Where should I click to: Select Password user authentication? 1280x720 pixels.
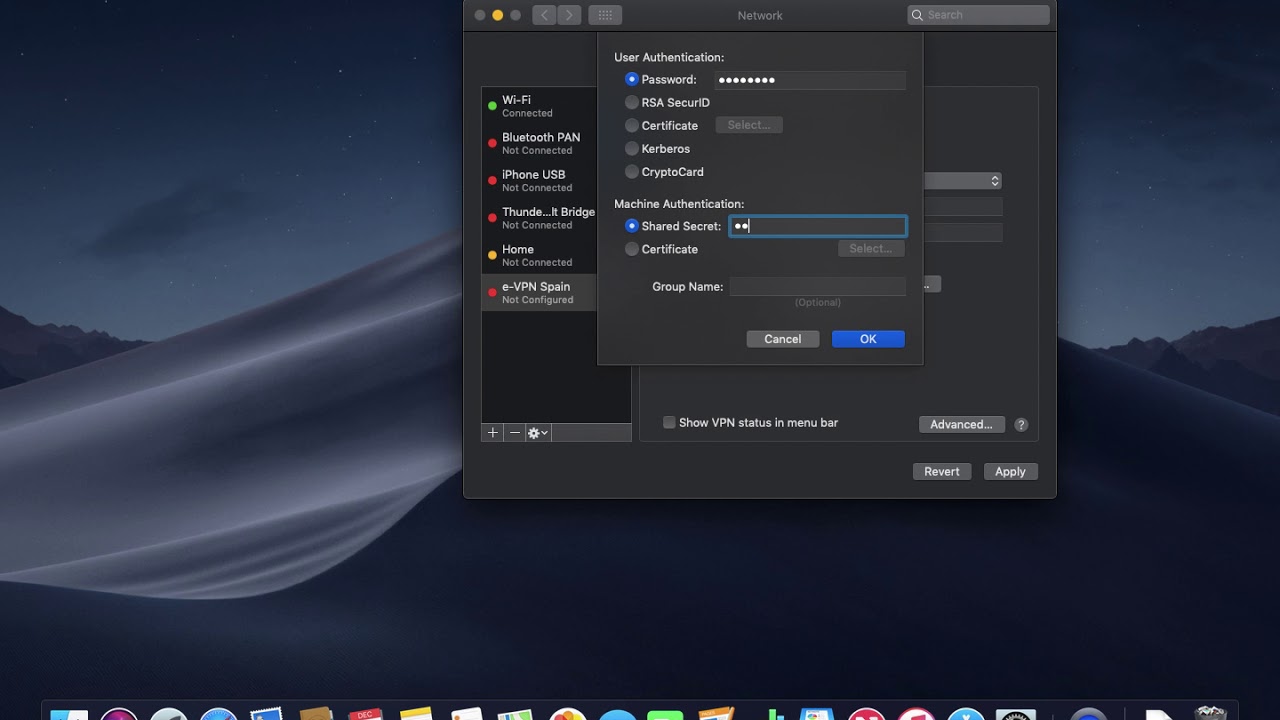point(631,79)
